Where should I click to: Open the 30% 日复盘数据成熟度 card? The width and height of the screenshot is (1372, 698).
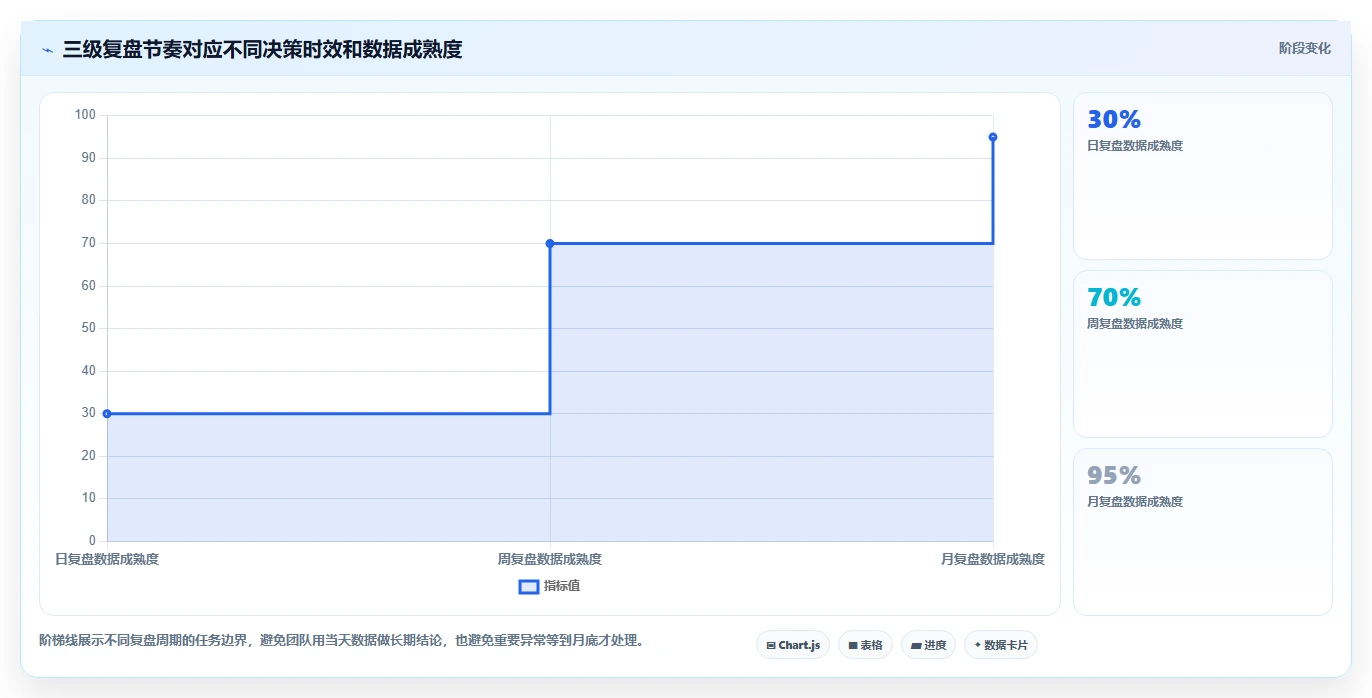(x=1203, y=176)
